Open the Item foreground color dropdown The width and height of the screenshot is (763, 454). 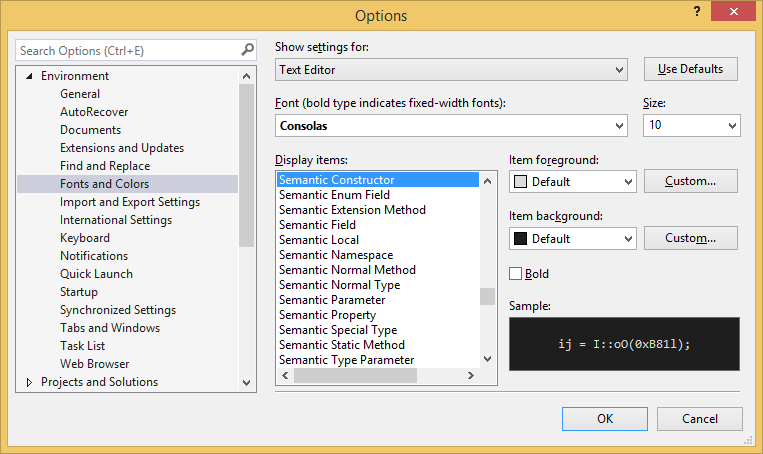coord(573,182)
